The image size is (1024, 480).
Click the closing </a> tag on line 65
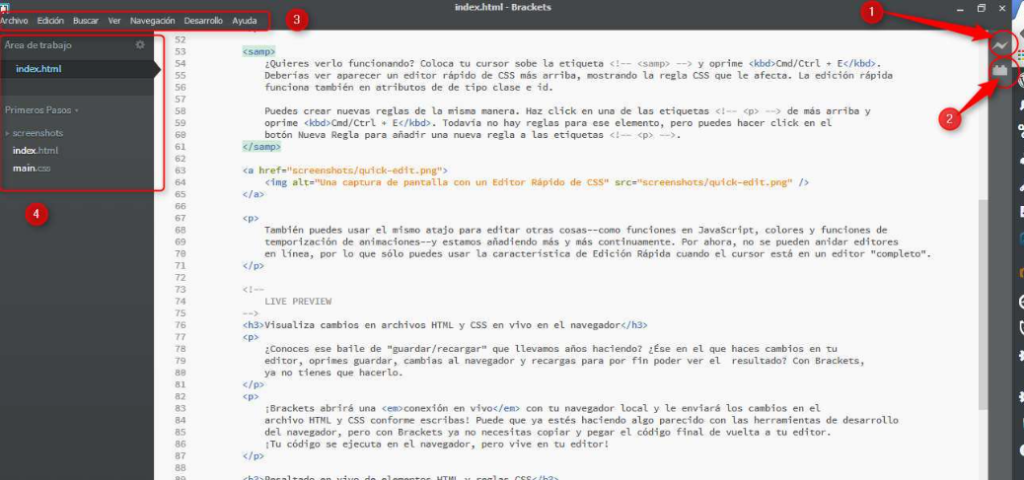point(253,194)
